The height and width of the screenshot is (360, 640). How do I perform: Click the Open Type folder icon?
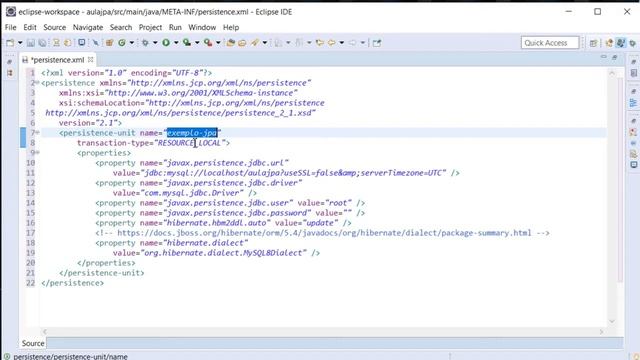tap(231, 42)
